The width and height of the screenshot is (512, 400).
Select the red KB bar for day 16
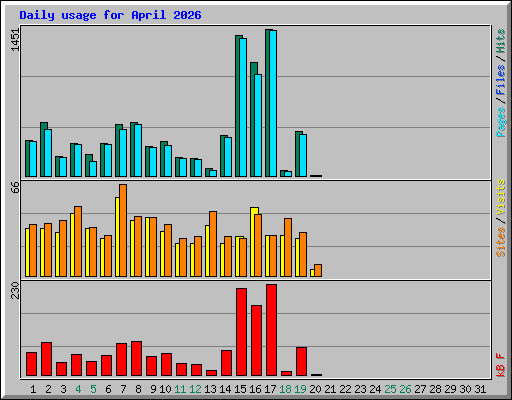pos(256,340)
